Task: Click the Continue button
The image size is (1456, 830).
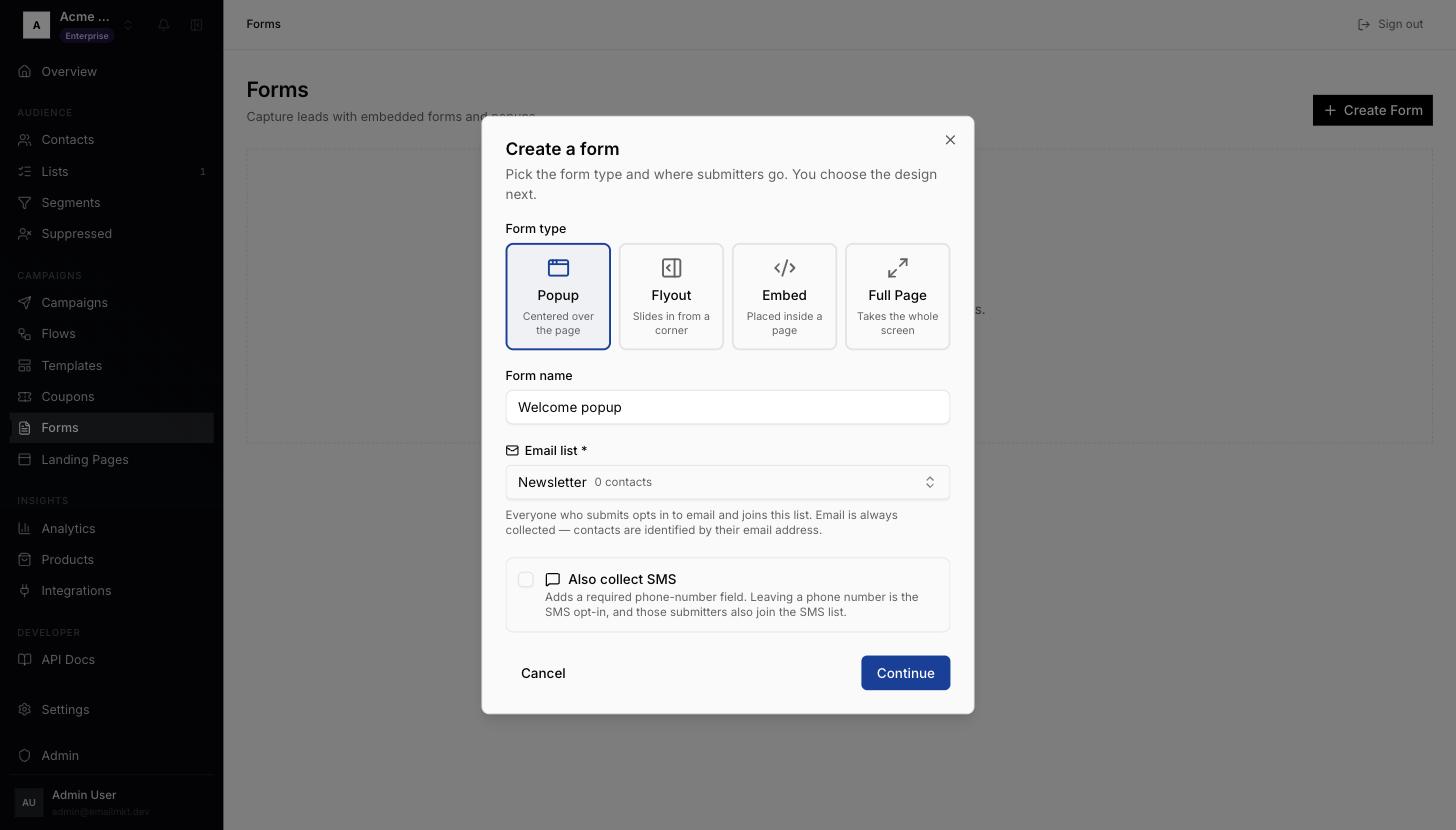Action: point(906,673)
